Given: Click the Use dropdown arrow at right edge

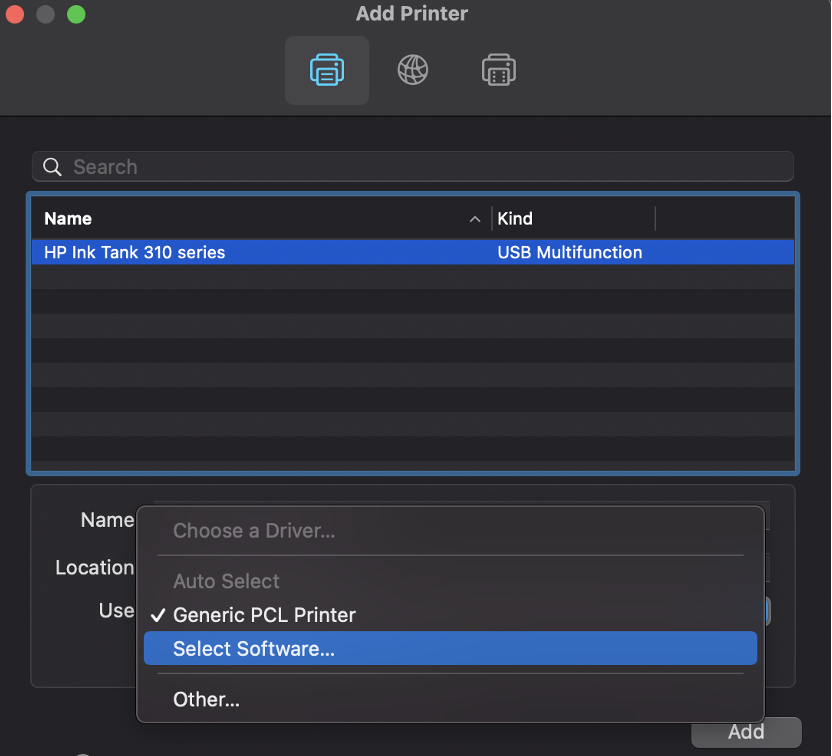Looking at the screenshot, I should click(767, 611).
